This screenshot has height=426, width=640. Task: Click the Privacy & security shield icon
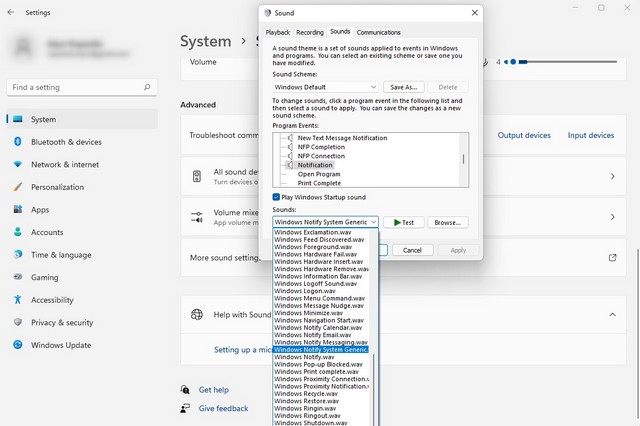pyautogui.click(x=18, y=323)
